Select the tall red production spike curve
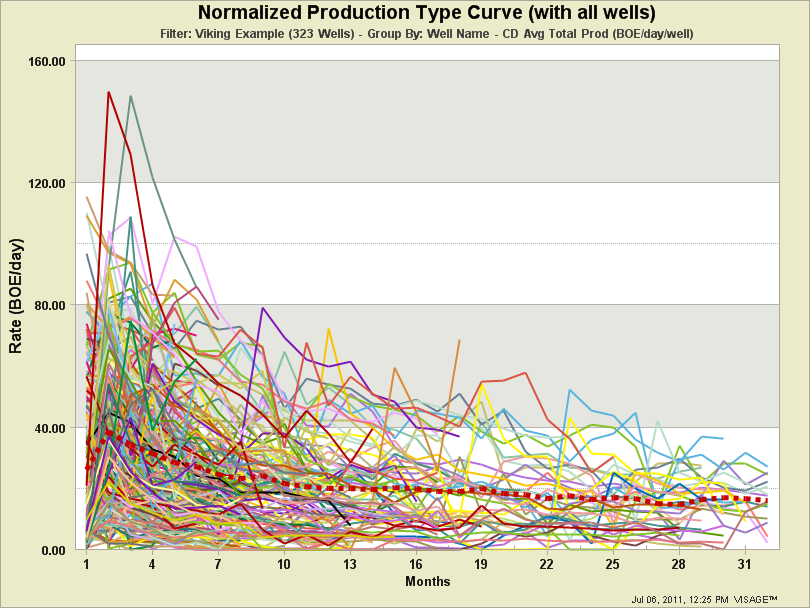Image resolution: width=810 pixels, height=608 pixels. 108,93
